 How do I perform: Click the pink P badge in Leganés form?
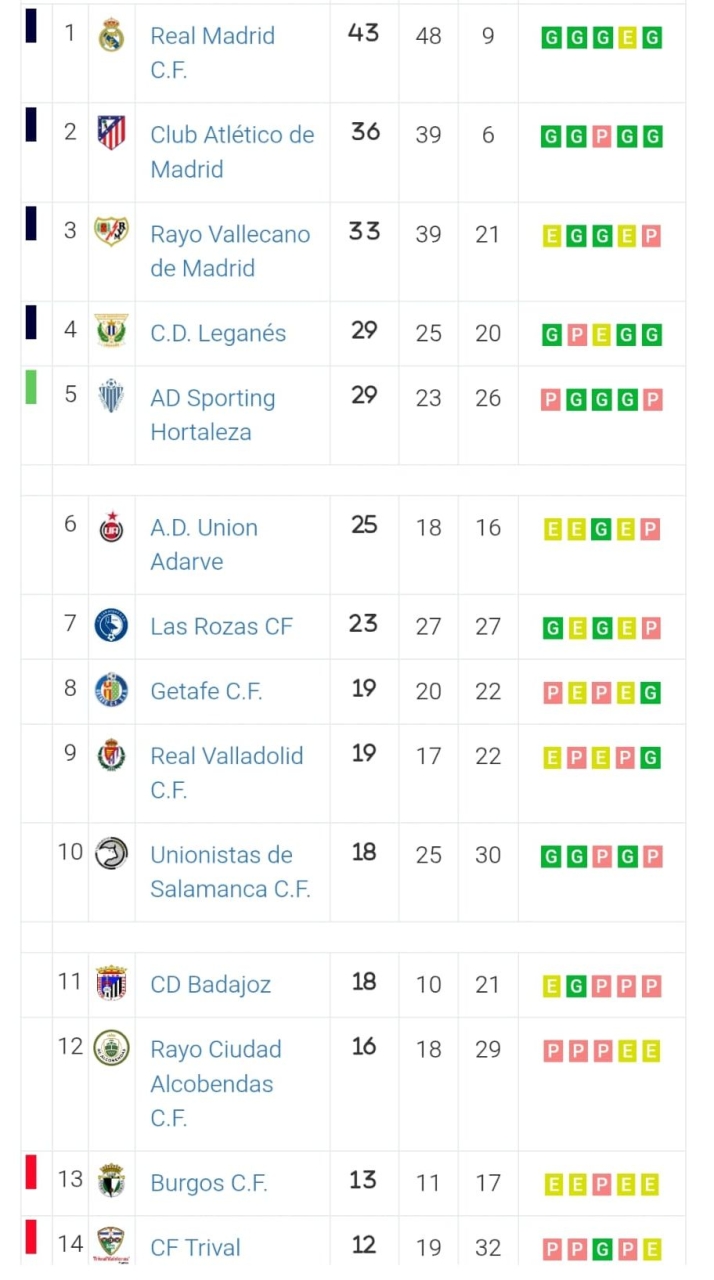click(575, 333)
